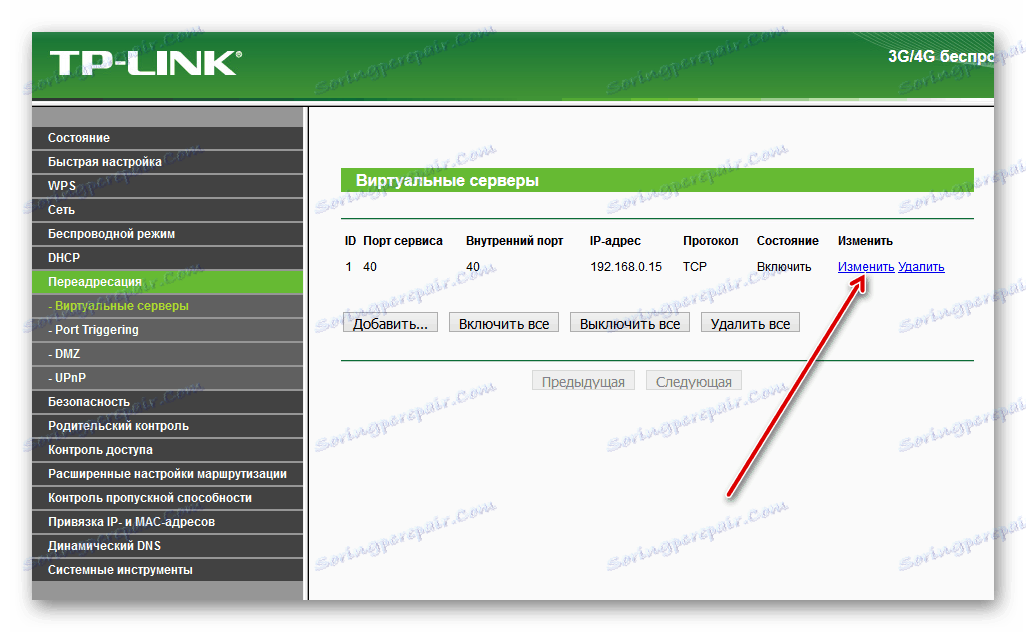Go to Родительский контроль
Viewport: 1026px width, 632px height.
coord(168,426)
